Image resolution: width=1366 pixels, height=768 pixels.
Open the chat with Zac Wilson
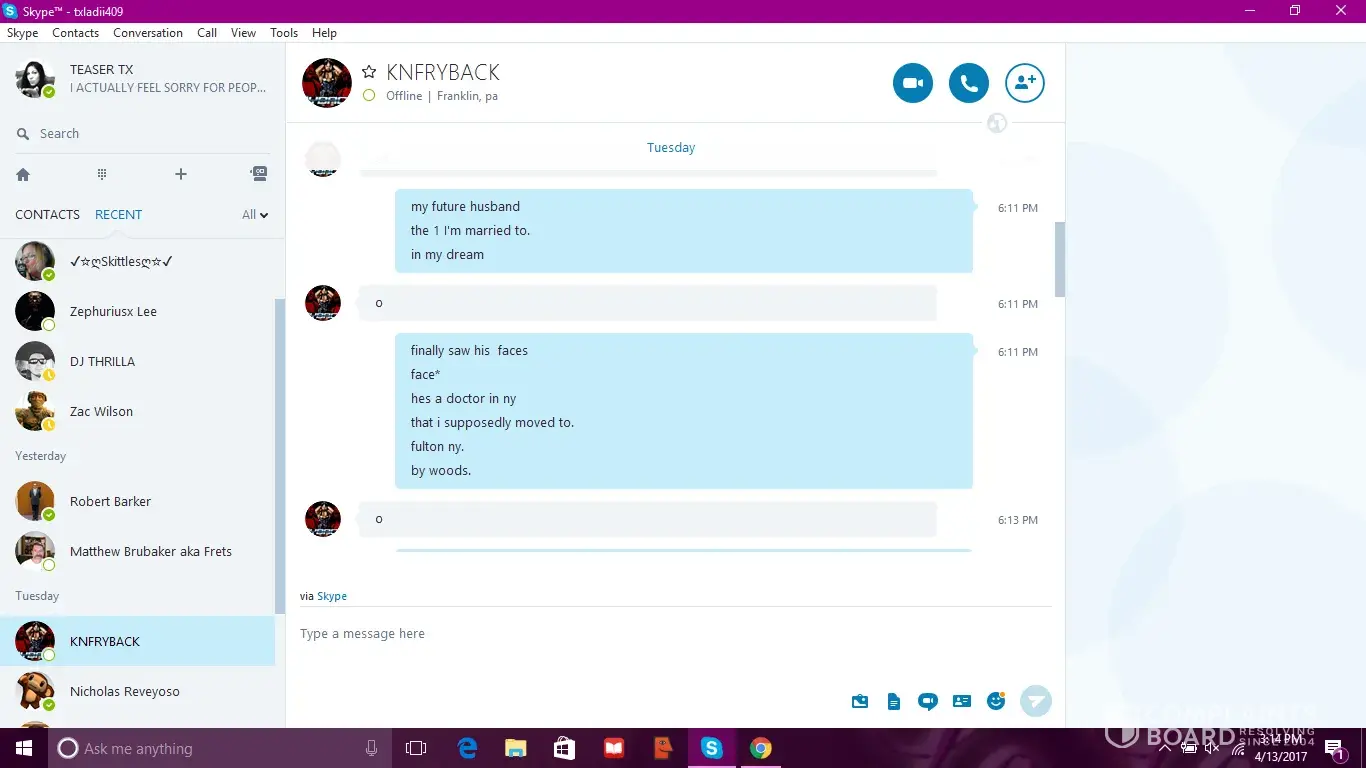(137, 411)
